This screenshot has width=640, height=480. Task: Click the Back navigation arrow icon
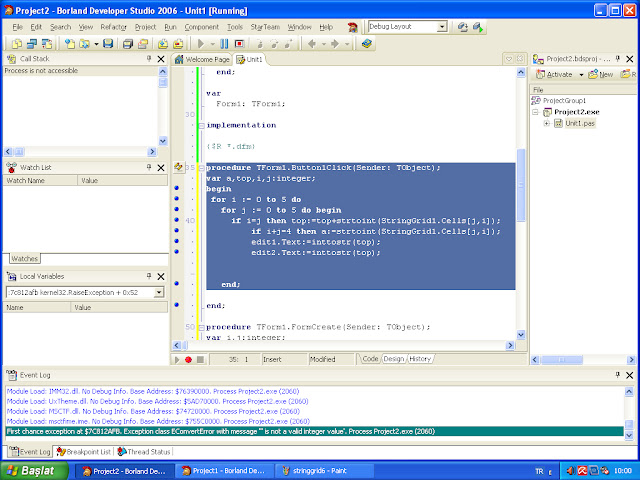coord(312,44)
